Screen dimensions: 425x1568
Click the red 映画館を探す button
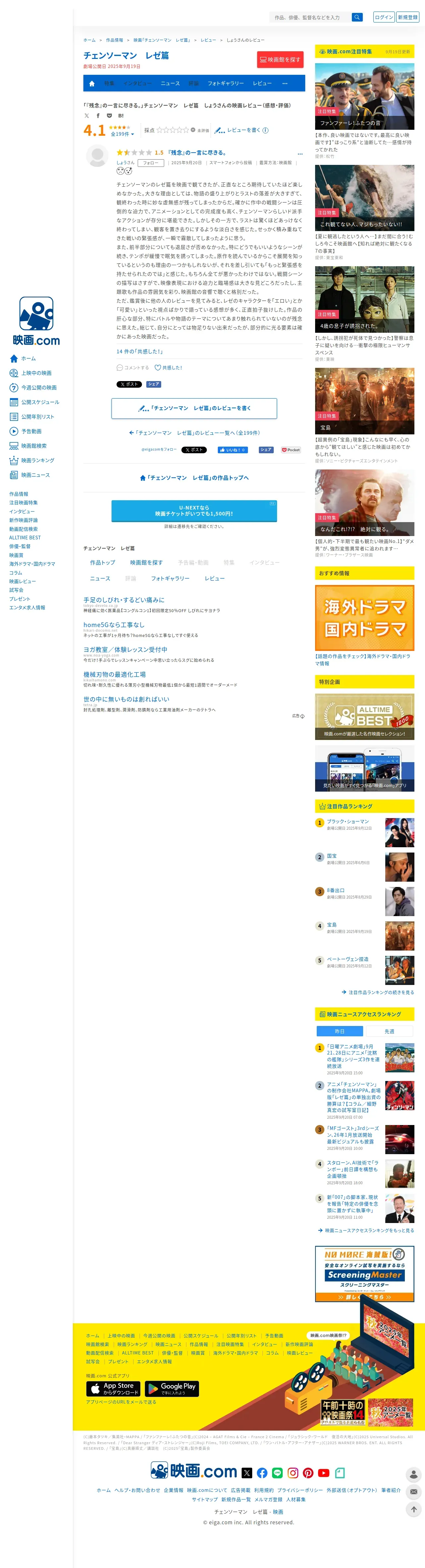click(281, 60)
